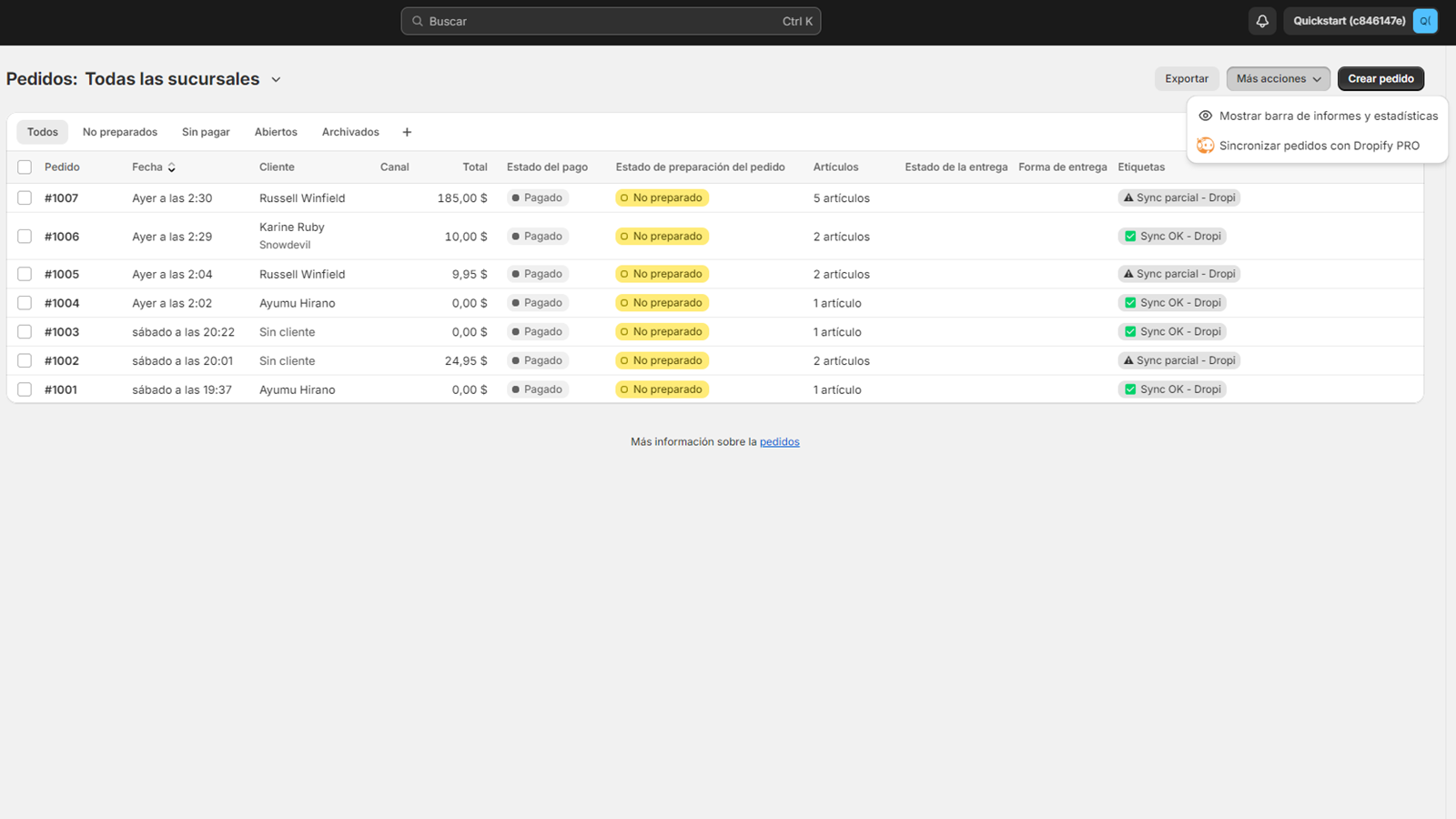This screenshot has height=819, width=1456.
Task: Check the box for order #1007
Action: pyautogui.click(x=25, y=198)
